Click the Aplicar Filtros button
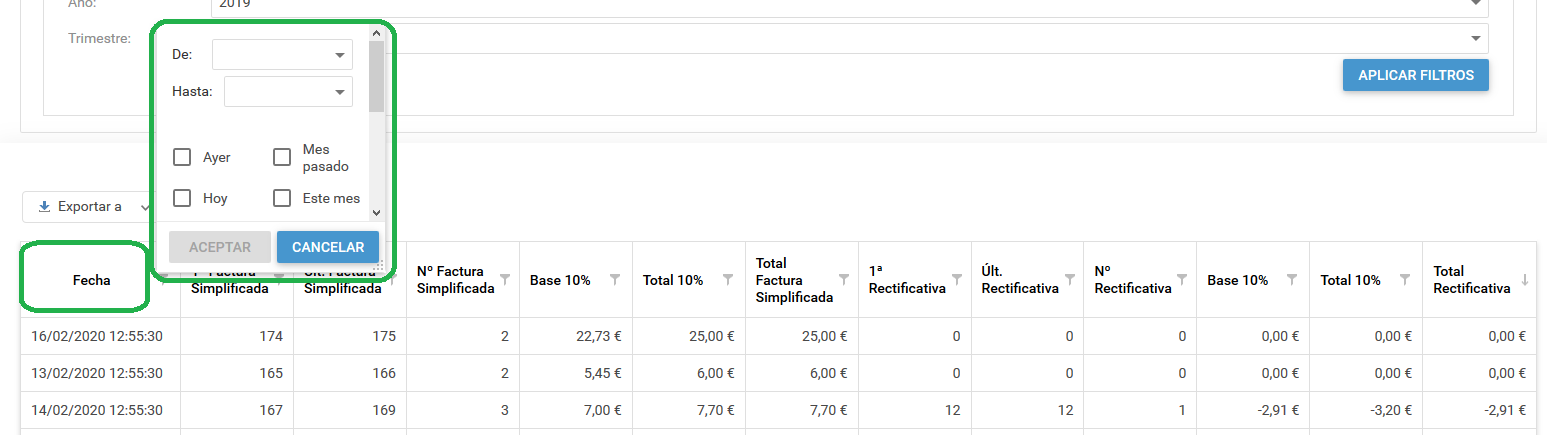Screen dimensions: 1547x435 (1415, 75)
